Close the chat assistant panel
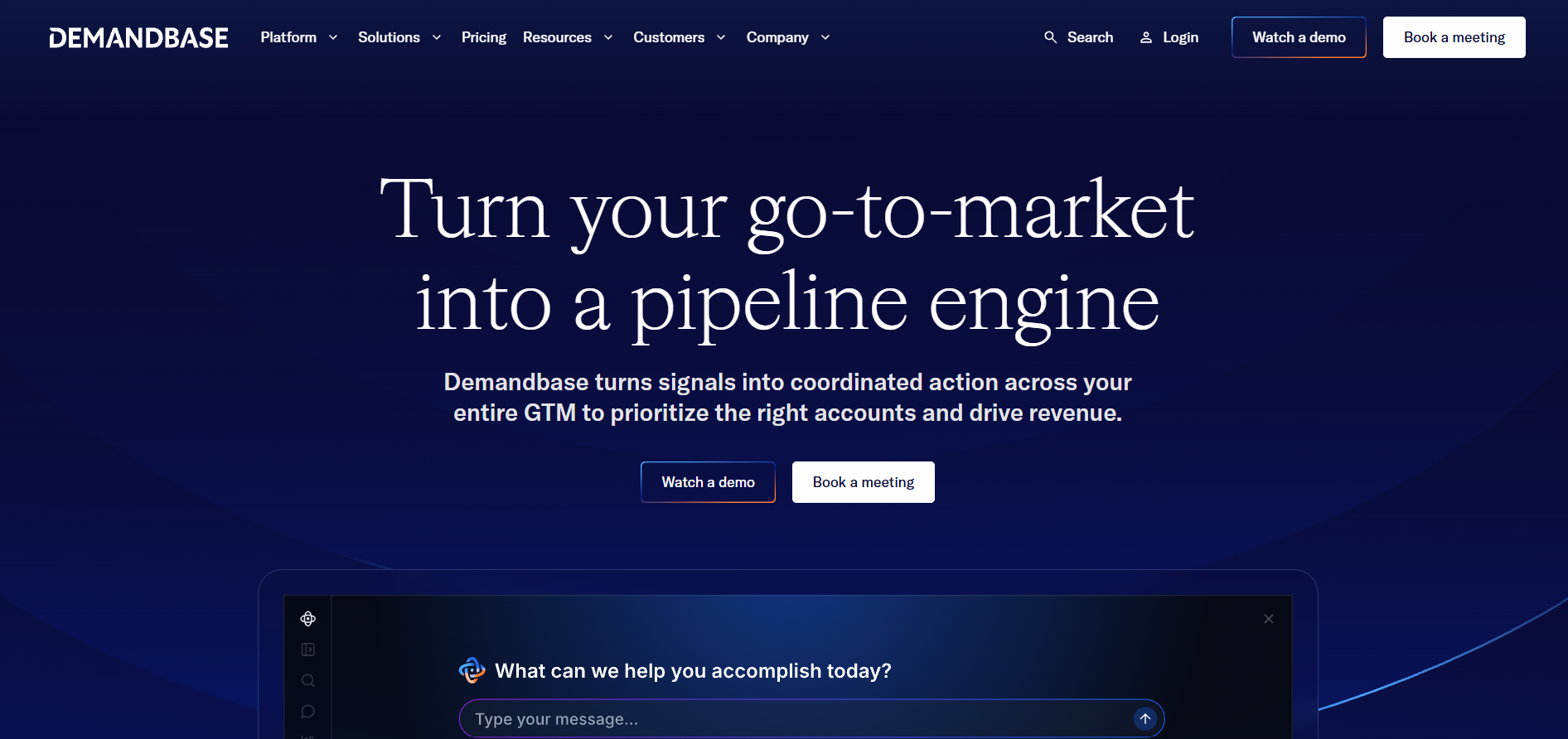 1269,619
